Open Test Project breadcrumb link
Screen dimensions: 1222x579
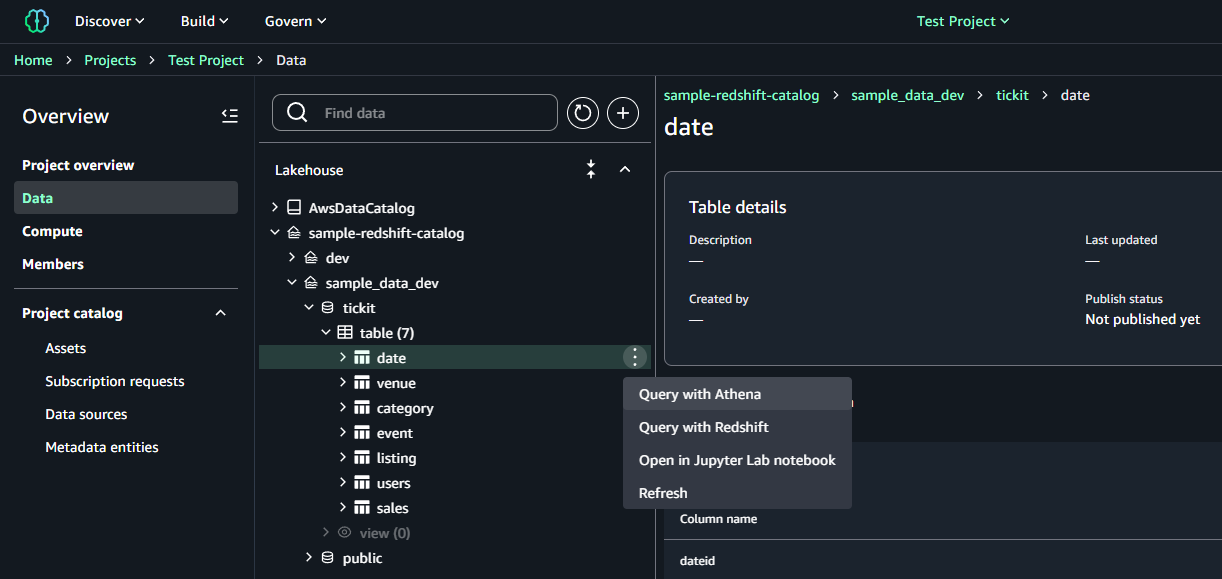tap(206, 60)
